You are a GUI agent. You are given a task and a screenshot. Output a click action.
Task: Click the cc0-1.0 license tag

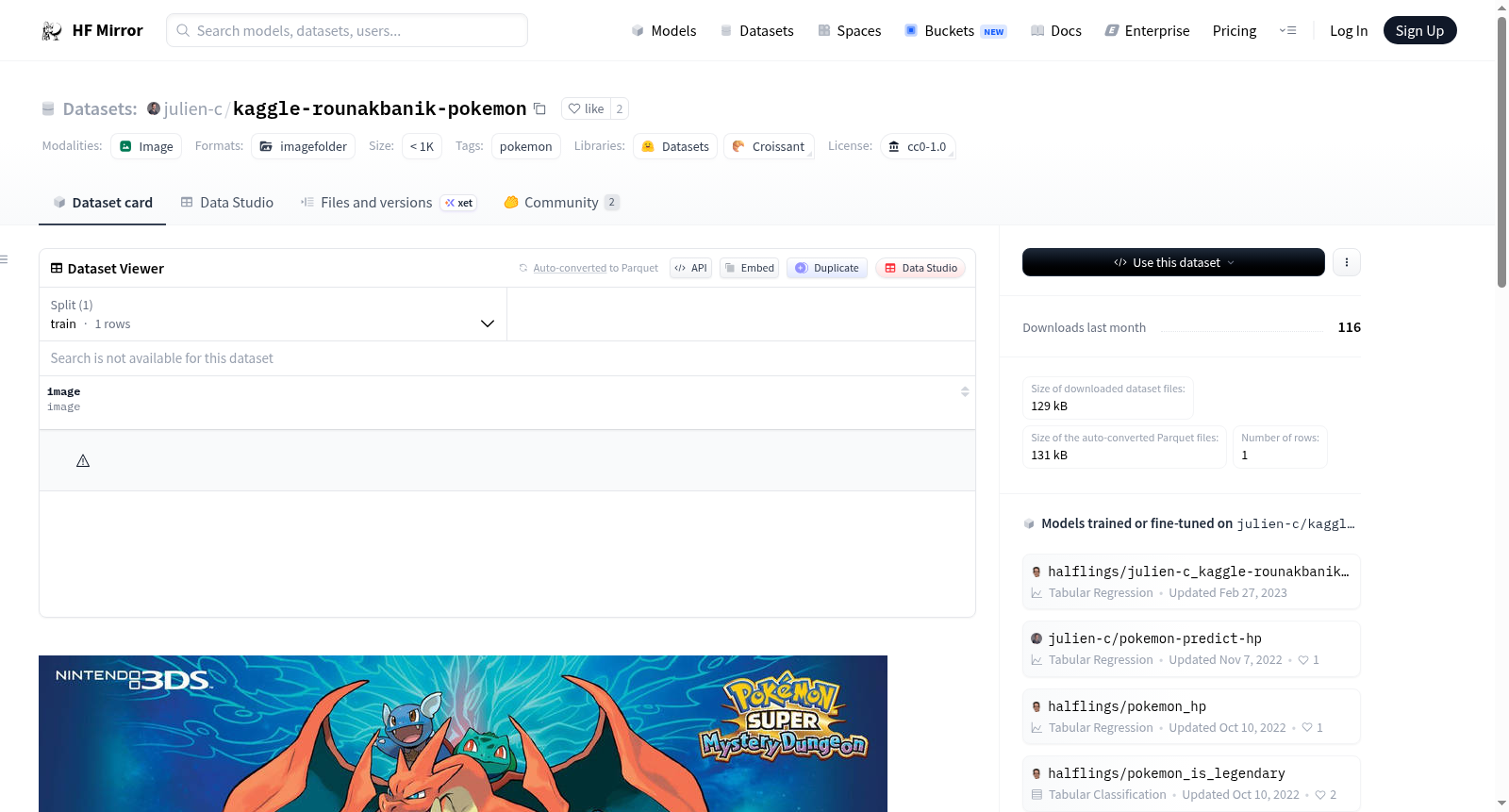[918, 146]
